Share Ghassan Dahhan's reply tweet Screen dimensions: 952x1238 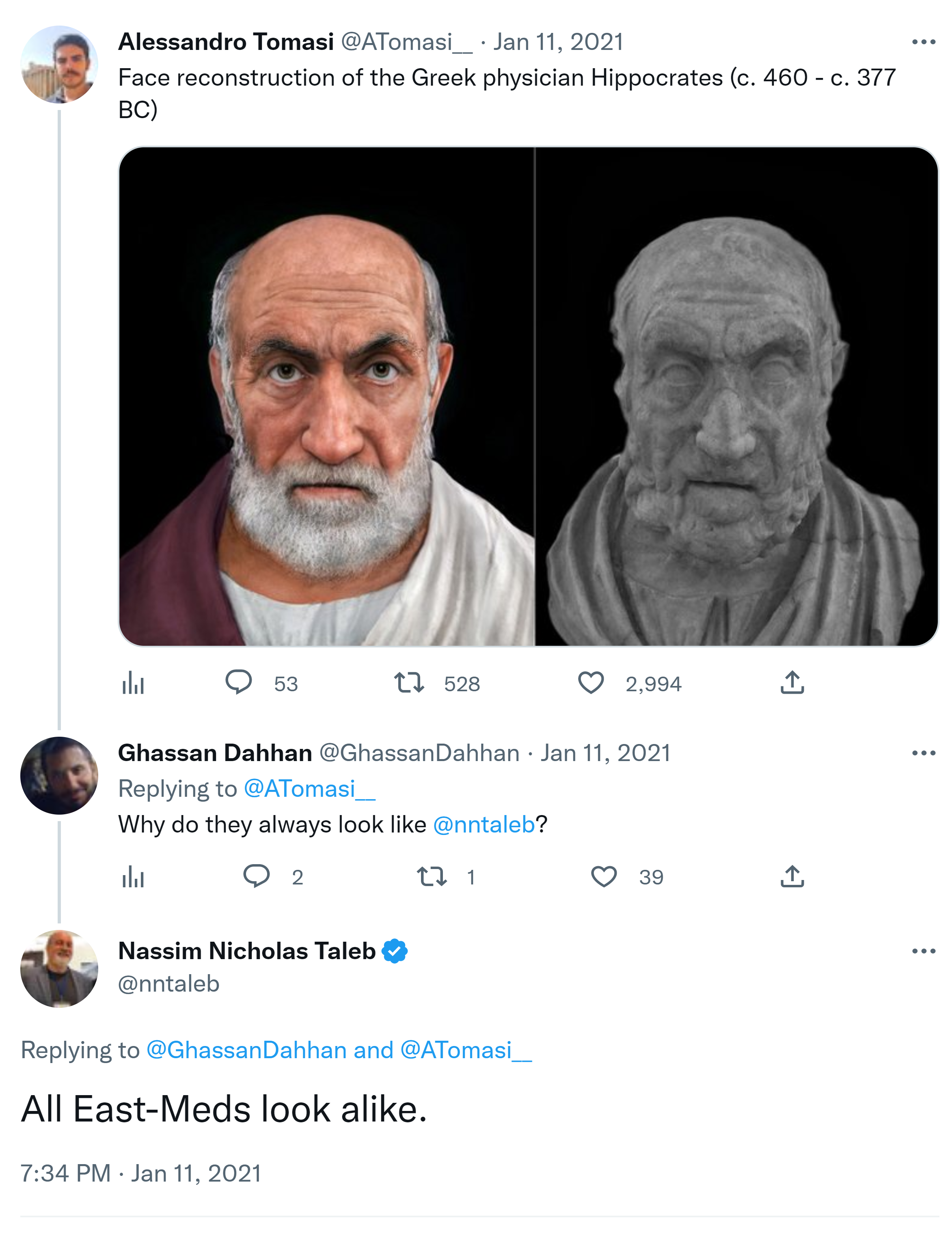pyautogui.click(x=792, y=876)
